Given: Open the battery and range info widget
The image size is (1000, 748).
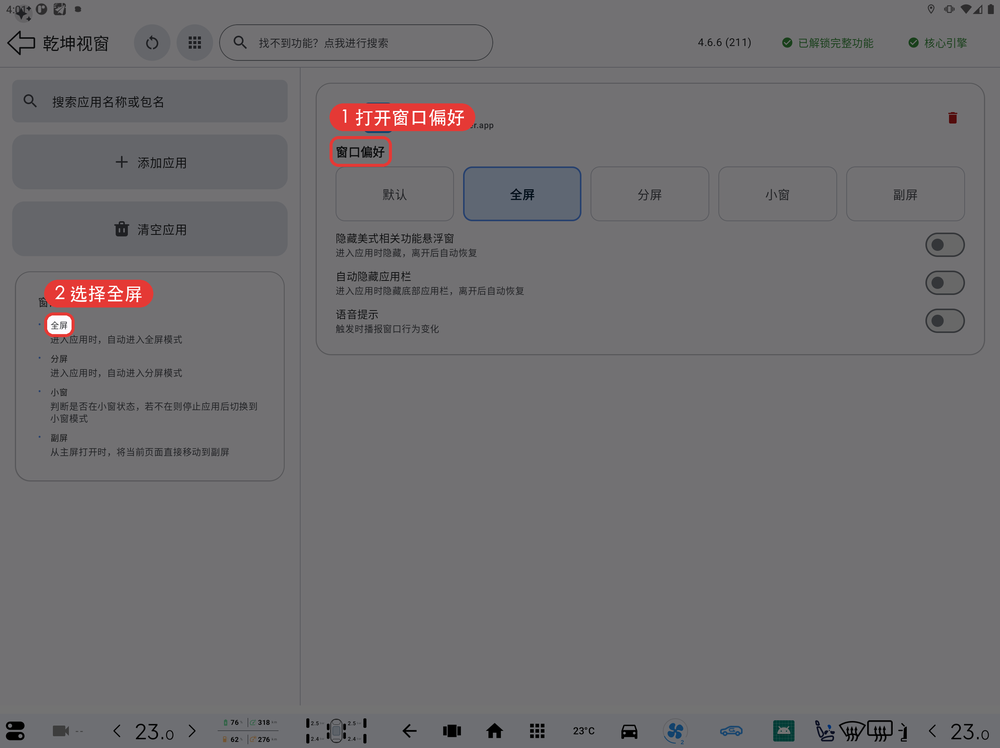Looking at the screenshot, I should point(249,731).
